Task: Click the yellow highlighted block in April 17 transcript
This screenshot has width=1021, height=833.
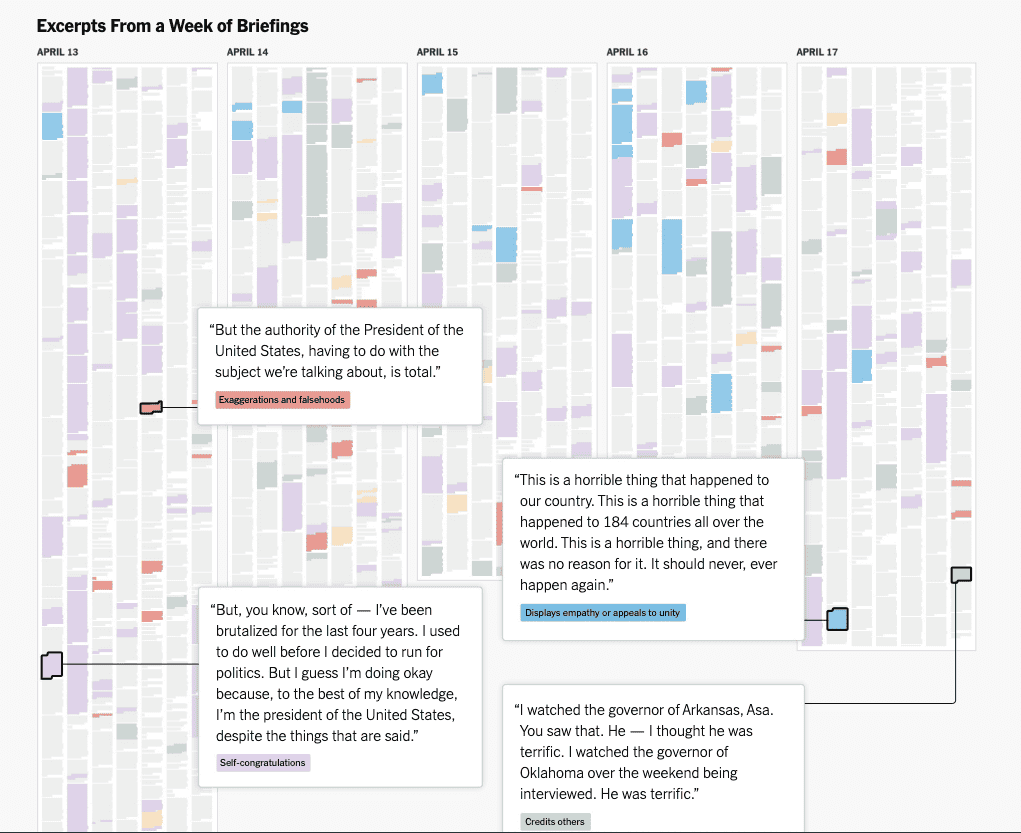Action: (x=837, y=119)
